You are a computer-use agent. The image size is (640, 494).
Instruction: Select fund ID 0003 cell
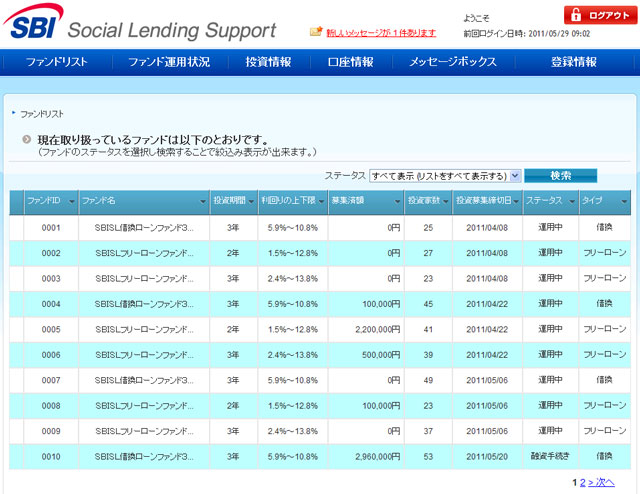51,278
